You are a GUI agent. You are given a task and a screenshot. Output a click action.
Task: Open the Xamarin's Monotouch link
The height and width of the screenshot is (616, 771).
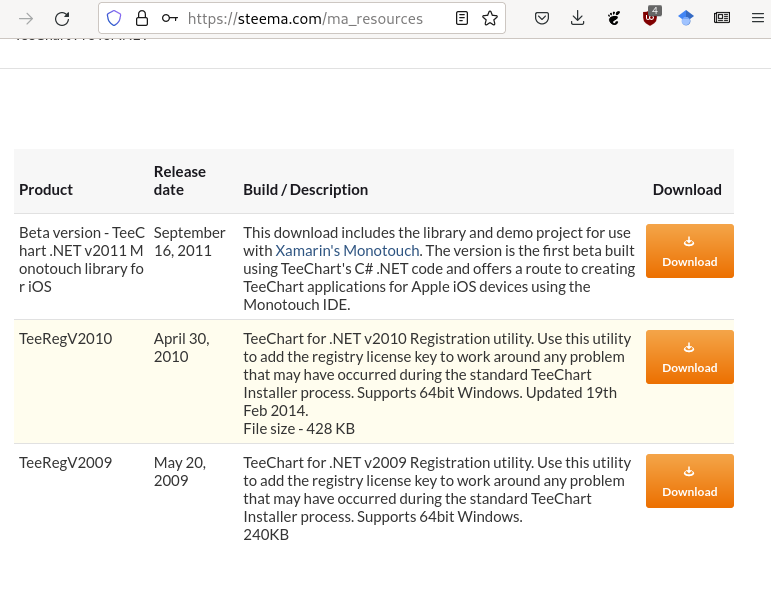(347, 251)
